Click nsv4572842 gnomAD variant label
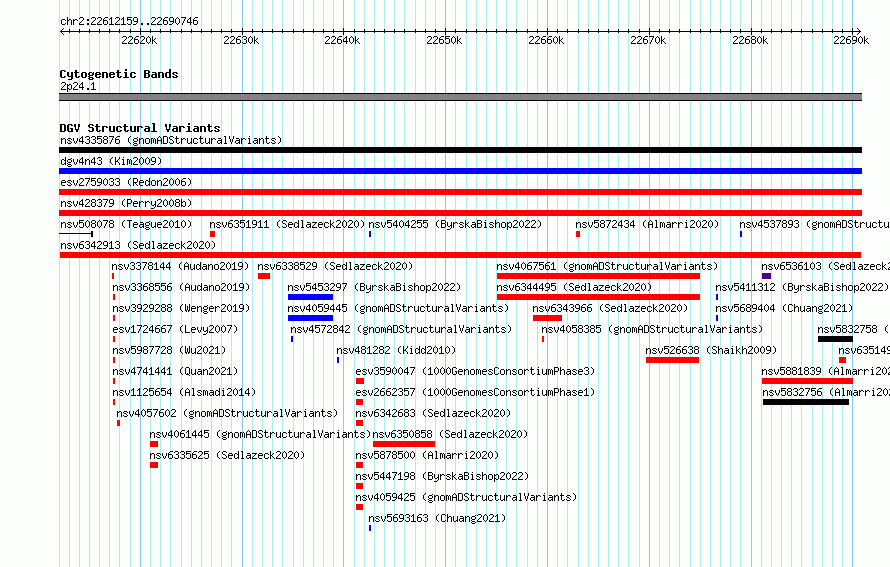Screen dimensions: 890x567 coord(401,329)
